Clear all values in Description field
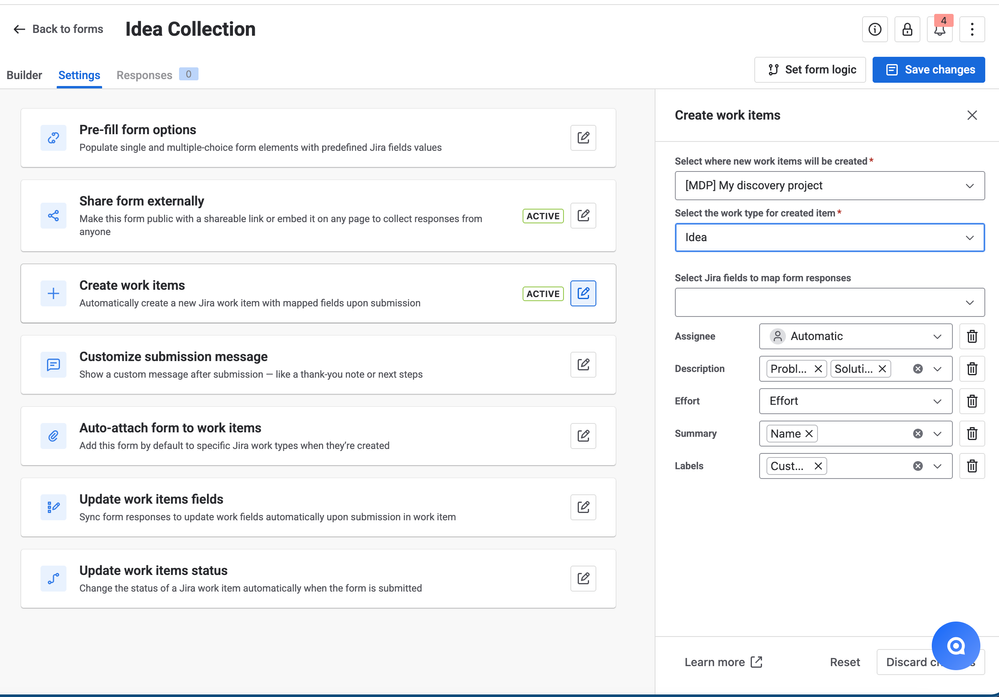999x697 pixels. click(x=918, y=369)
